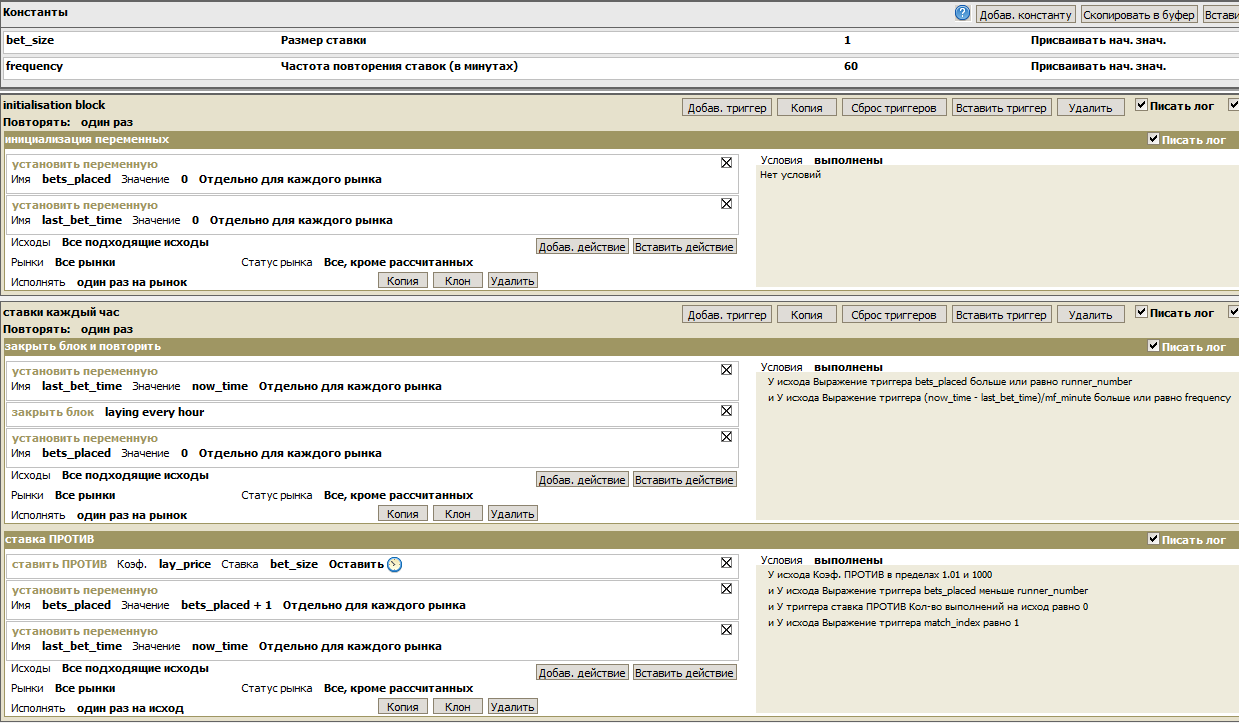The width and height of the screenshot is (1239, 723).
Task: Click Добав. действие in закрыть блок и повторить trigger
Action: click(x=582, y=480)
